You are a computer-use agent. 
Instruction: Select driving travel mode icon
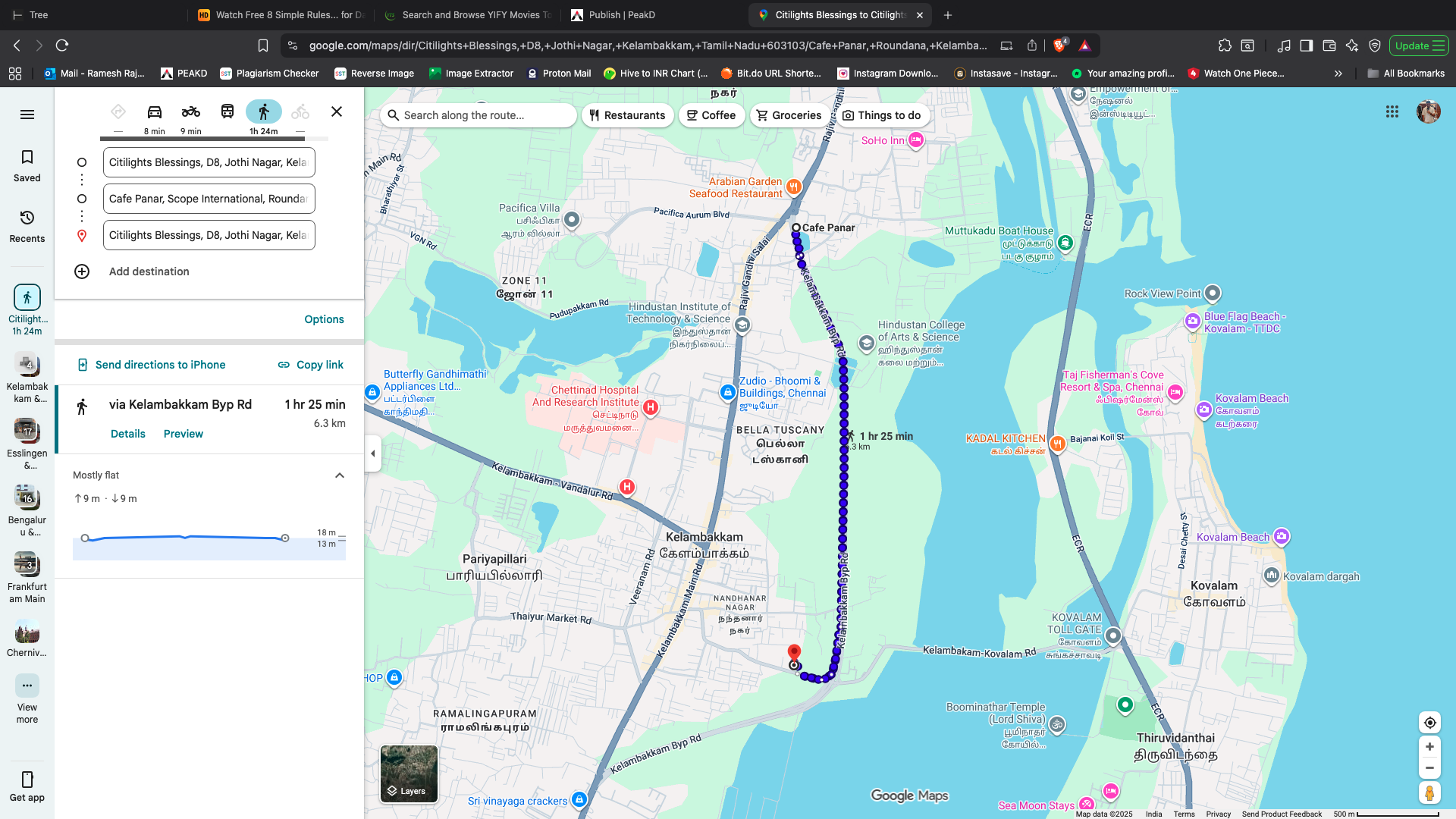click(155, 112)
